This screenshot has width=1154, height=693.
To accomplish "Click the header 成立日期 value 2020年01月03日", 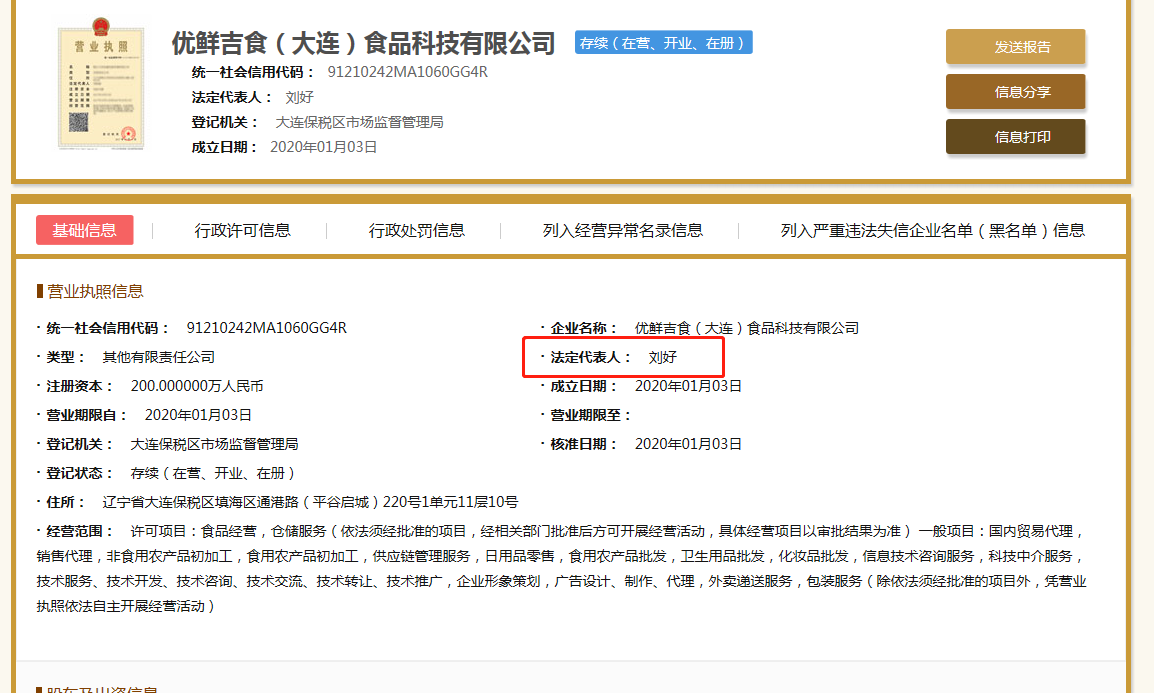I will 324,147.
